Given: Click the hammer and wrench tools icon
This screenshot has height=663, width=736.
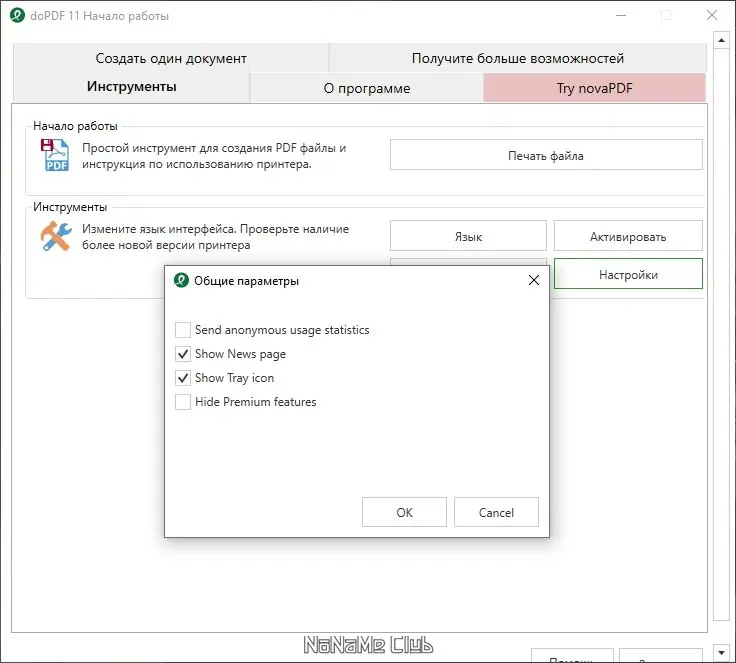Looking at the screenshot, I should 56,236.
